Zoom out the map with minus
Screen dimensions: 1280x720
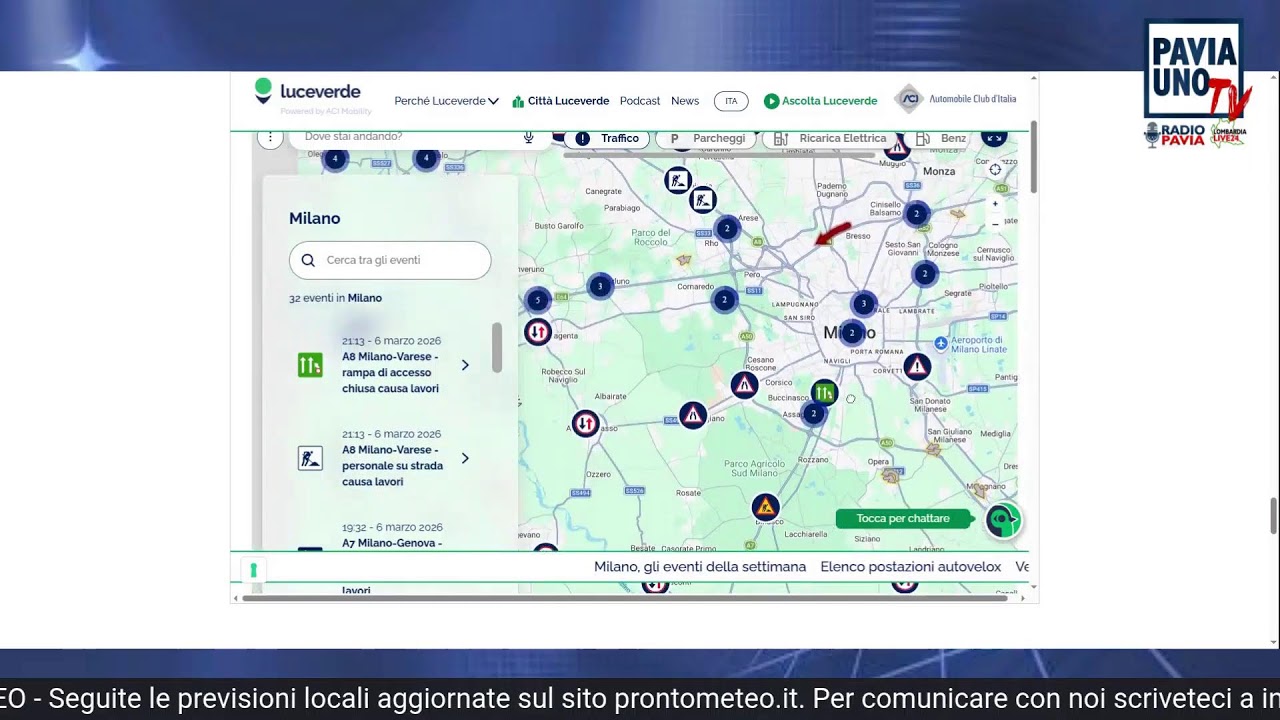coord(995,224)
